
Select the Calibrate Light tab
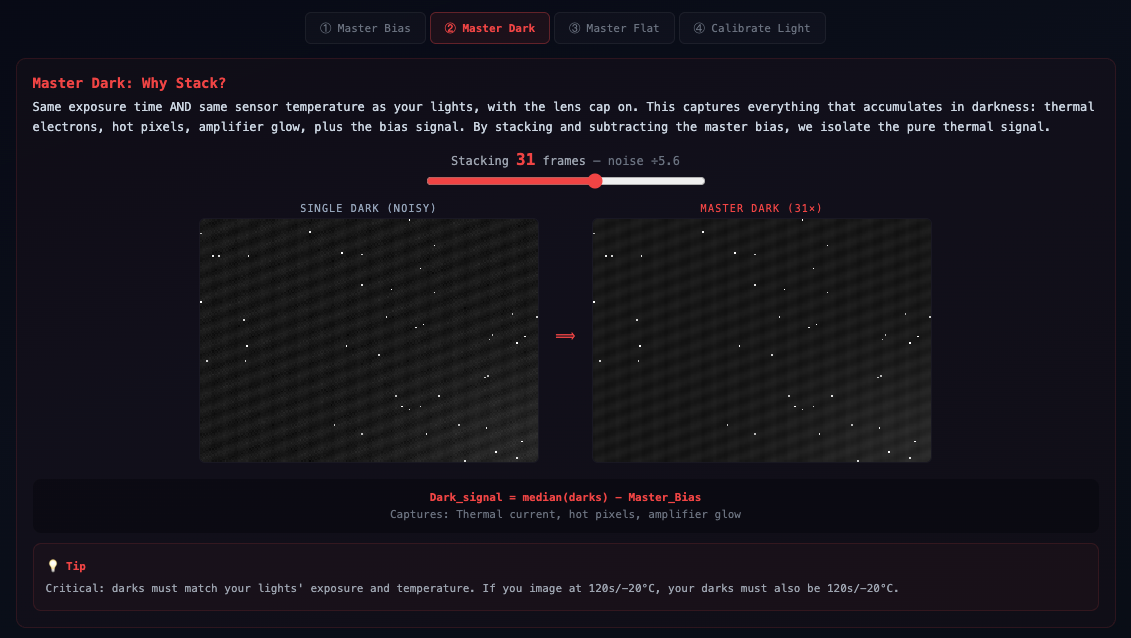click(752, 27)
